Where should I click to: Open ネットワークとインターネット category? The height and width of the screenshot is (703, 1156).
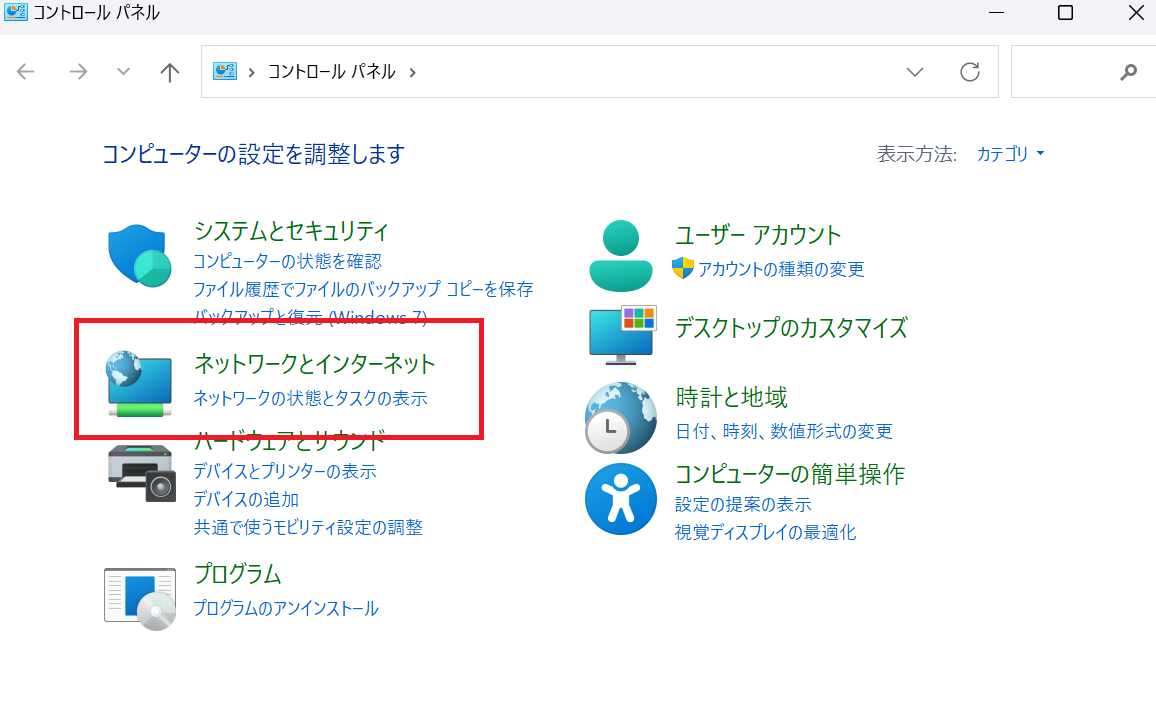point(315,364)
